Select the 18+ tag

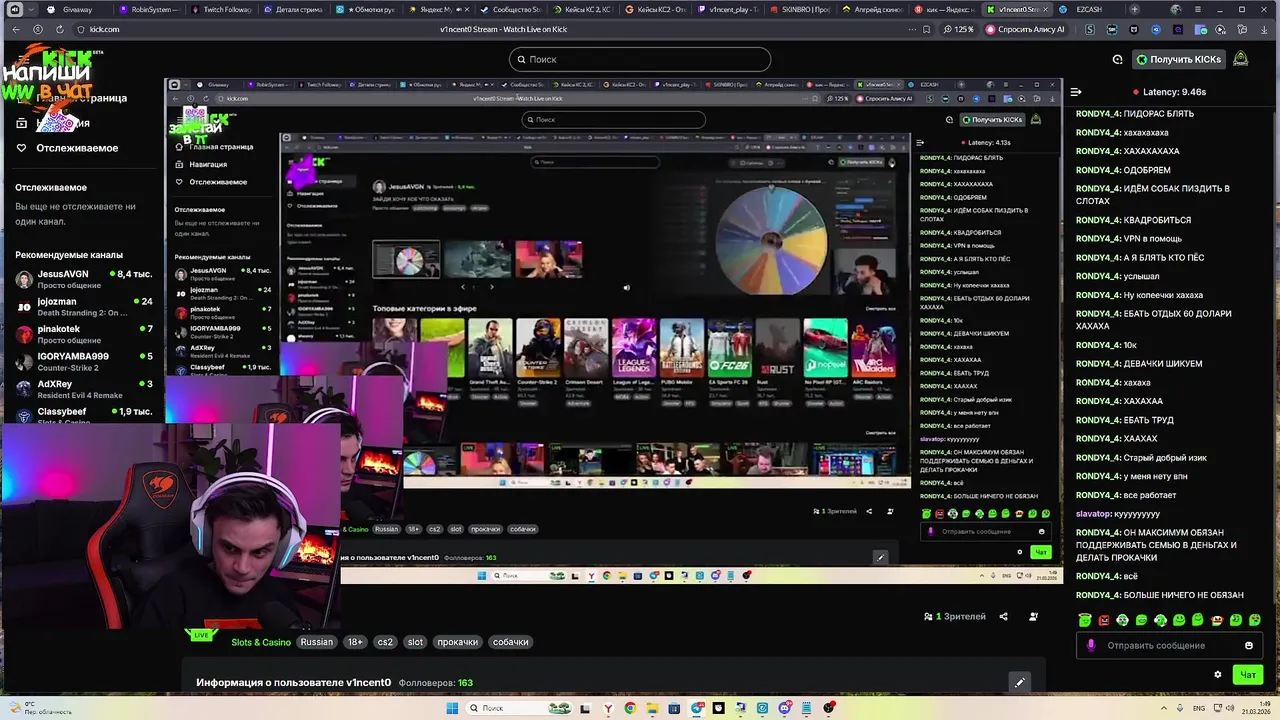(x=355, y=642)
